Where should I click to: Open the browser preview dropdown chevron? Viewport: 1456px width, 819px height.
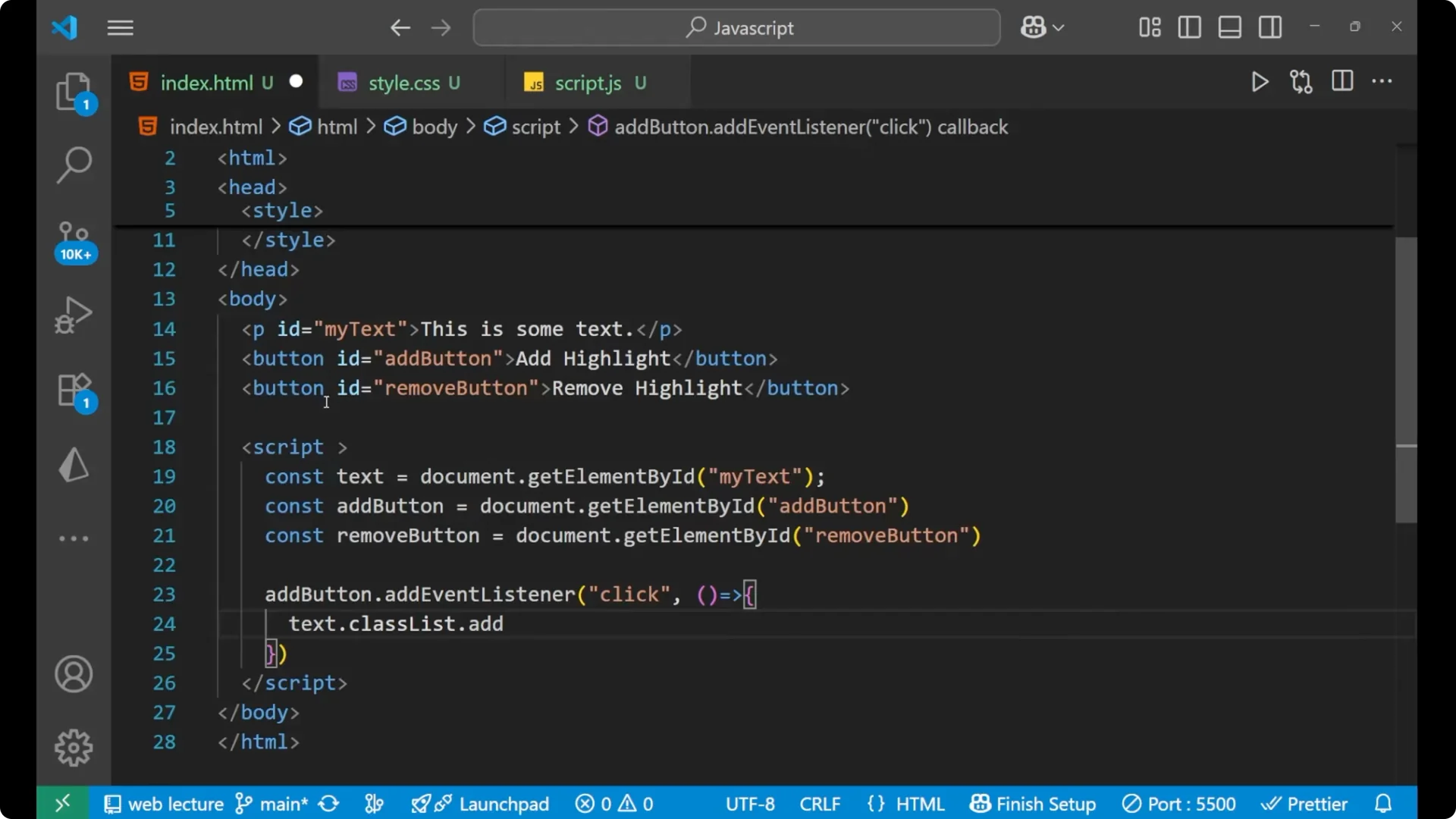tap(1059, 27)
